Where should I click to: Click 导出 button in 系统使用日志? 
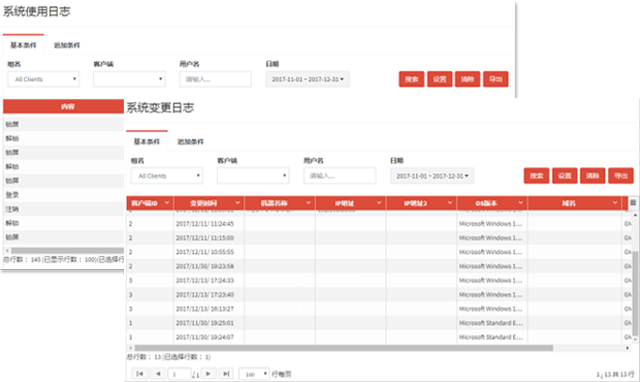point(496,79)
